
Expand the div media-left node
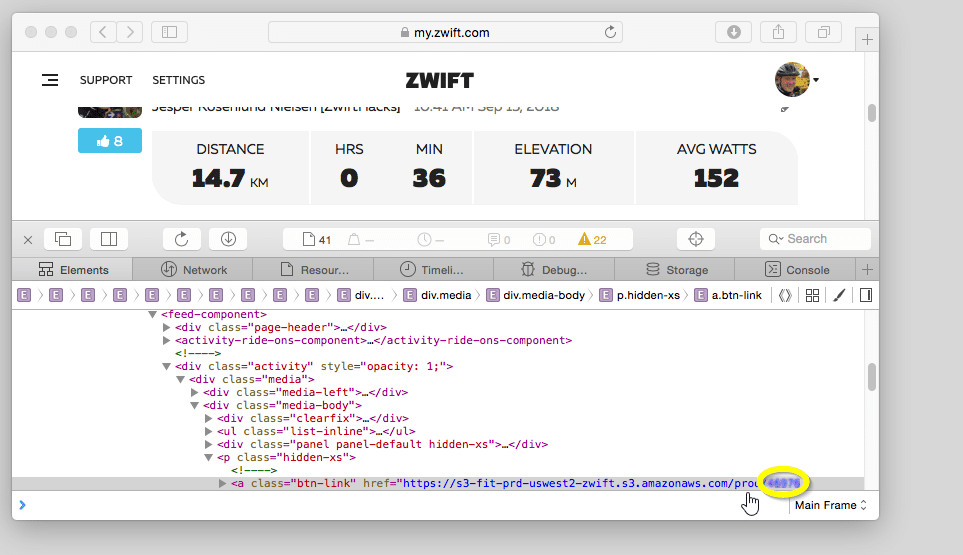[x=195, y=392]
